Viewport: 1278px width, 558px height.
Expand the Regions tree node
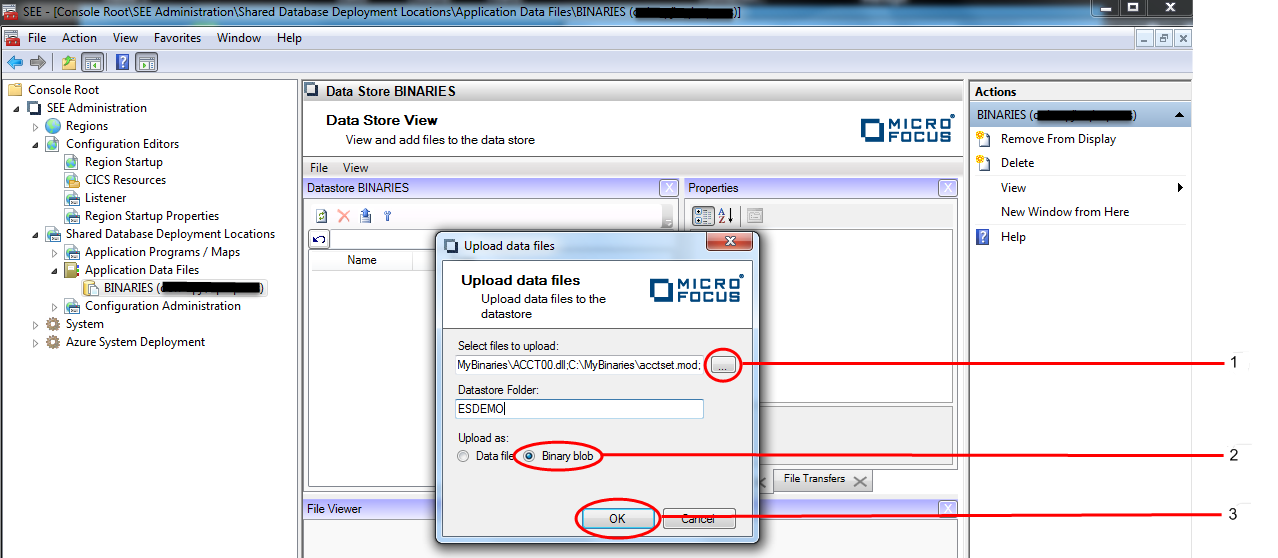pos(35,126)
